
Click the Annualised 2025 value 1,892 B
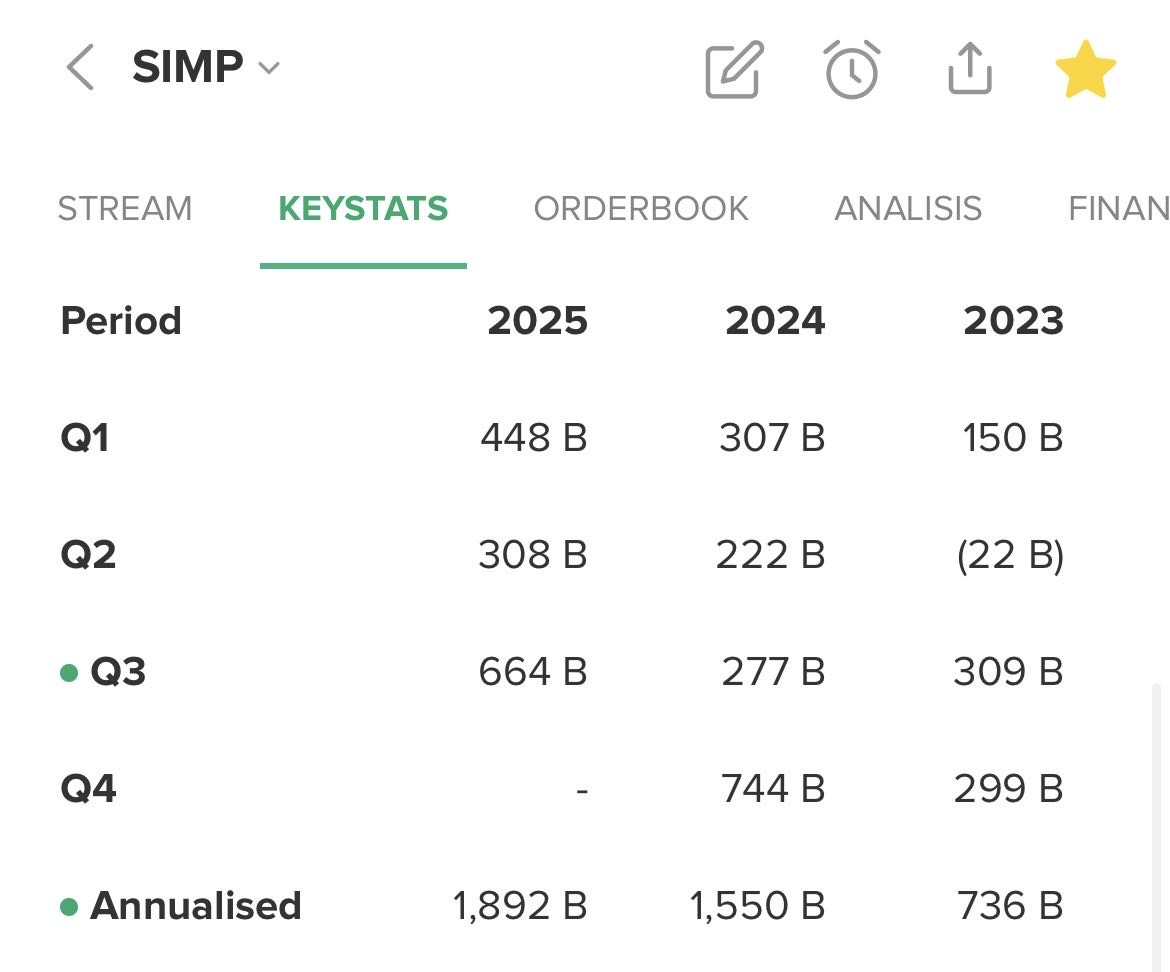(519, 906)
